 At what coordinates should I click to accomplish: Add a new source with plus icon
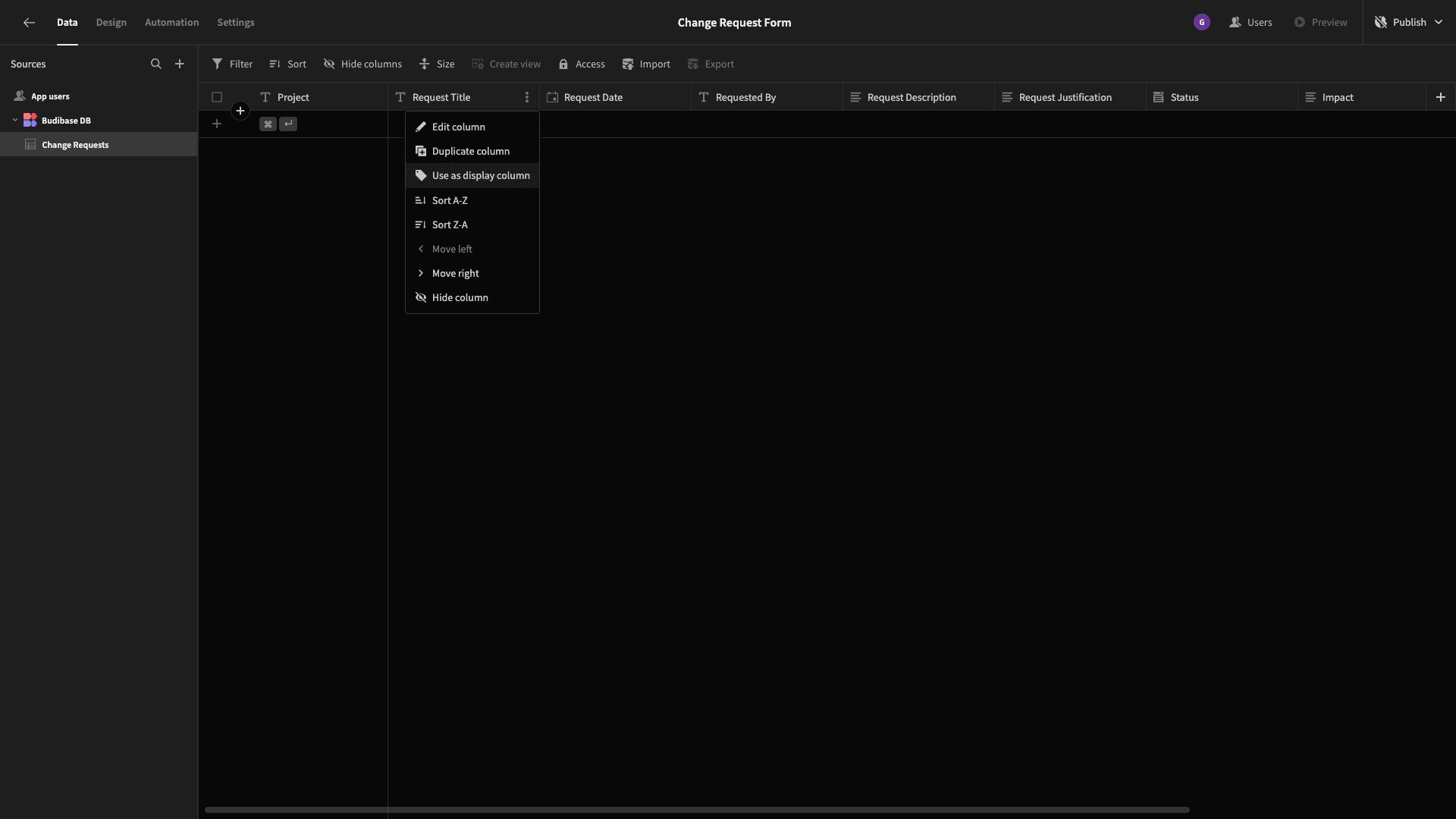click(x=180, y=64)
